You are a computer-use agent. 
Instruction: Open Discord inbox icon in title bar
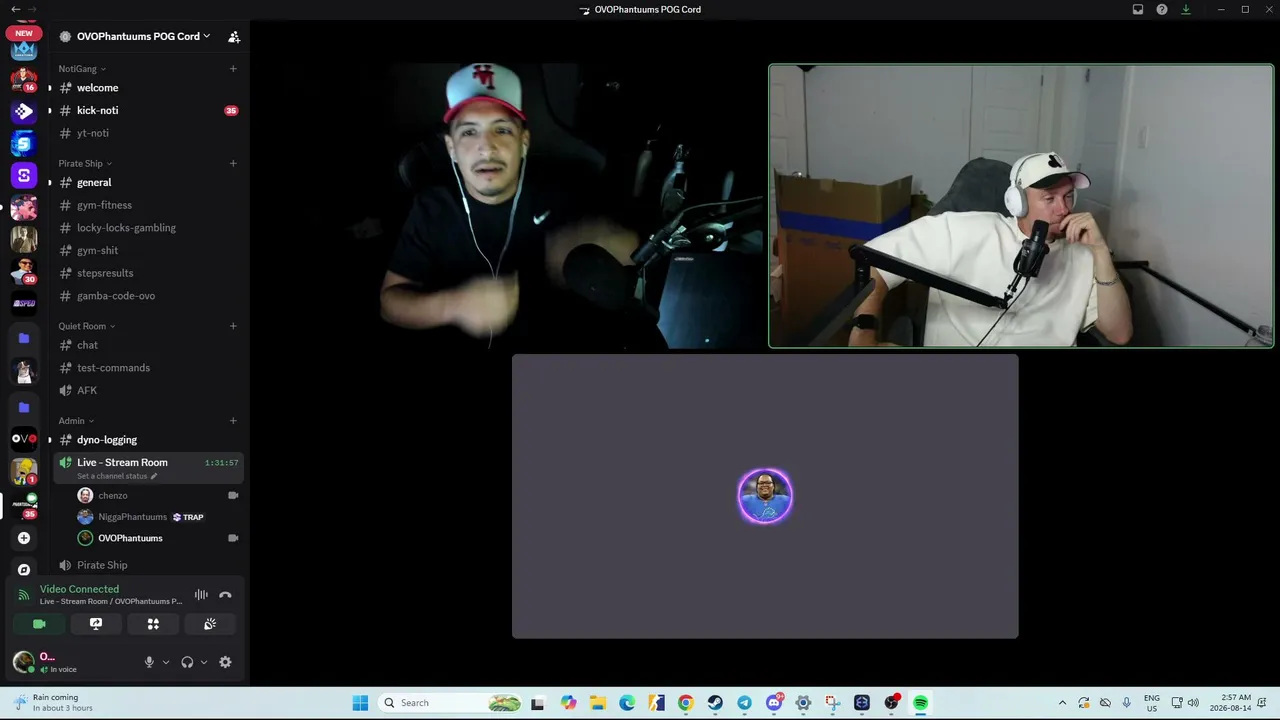[1138, 9]
